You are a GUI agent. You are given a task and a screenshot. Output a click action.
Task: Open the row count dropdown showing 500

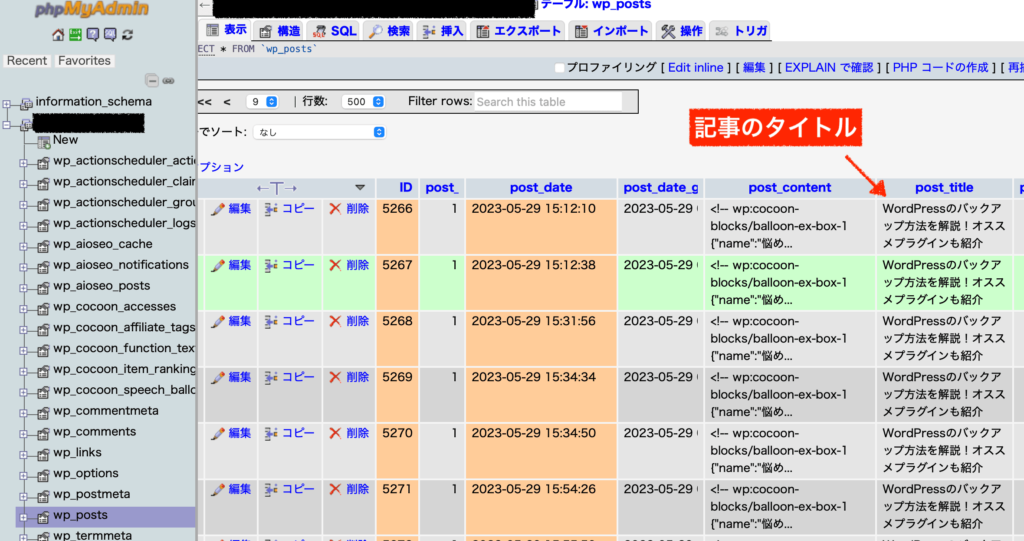pyautogui.click(x=364, y=102)
